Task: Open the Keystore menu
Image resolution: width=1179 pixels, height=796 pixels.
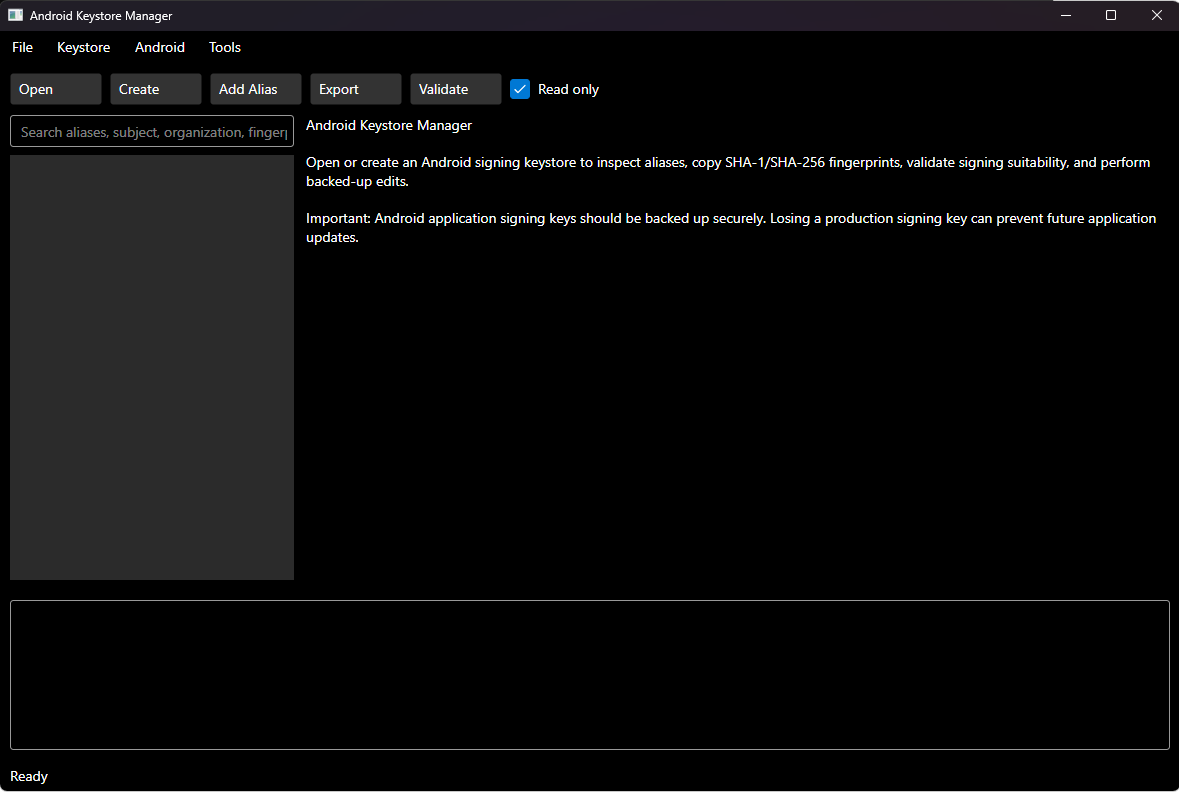Action: (x=83, y=47)
